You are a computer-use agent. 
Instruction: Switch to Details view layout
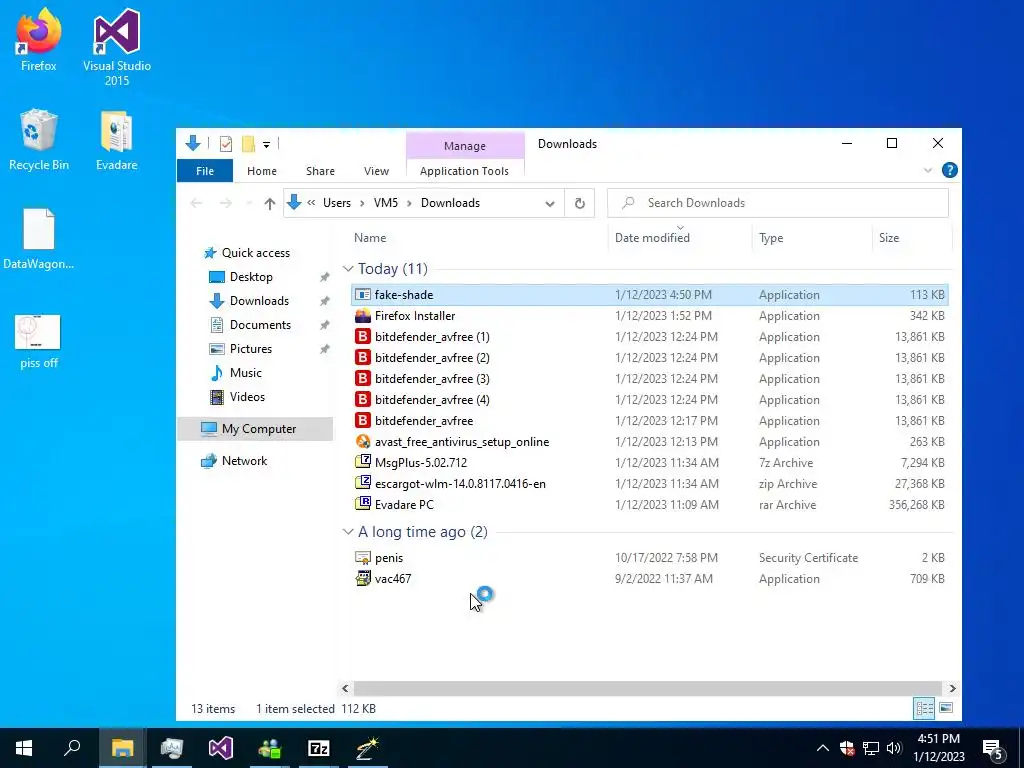coord(924,708)
